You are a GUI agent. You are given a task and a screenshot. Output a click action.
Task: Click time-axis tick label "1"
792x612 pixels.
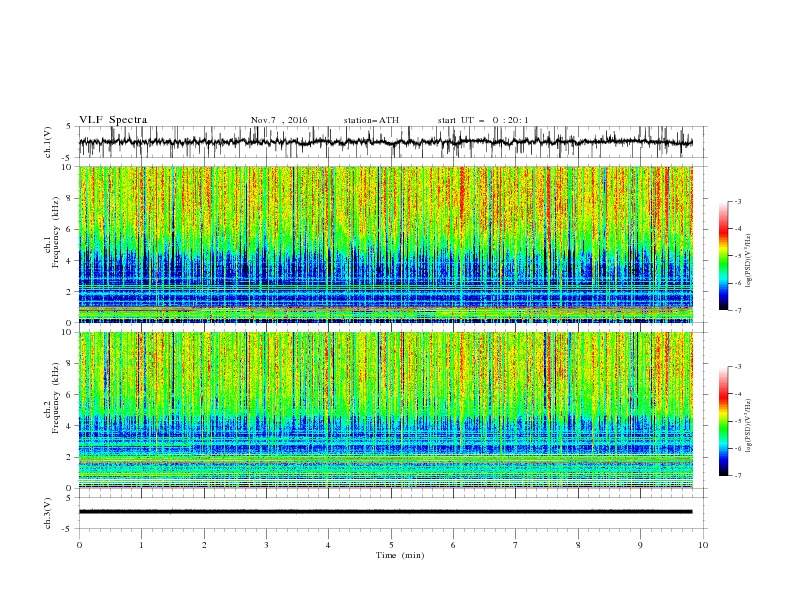coord(141,545)
